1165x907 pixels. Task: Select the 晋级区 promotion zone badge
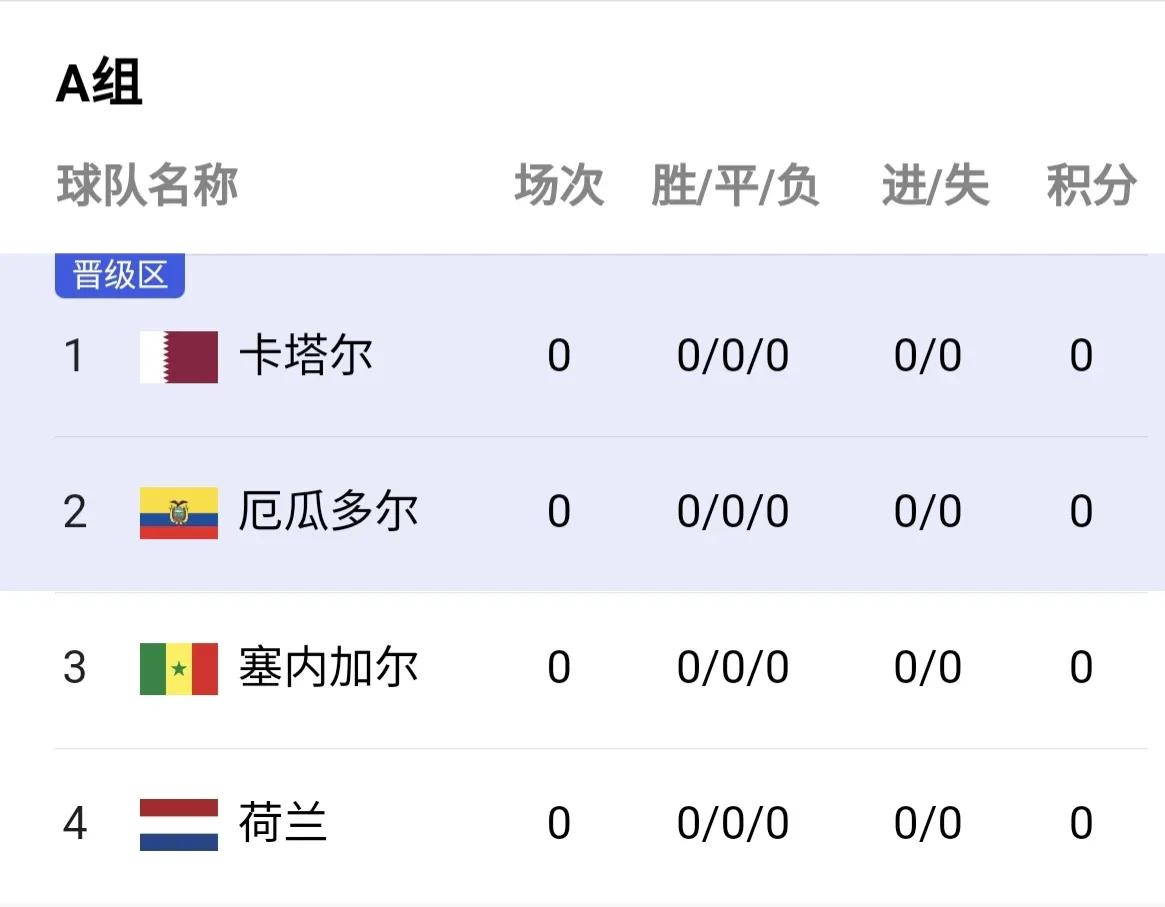click(119, 275)
